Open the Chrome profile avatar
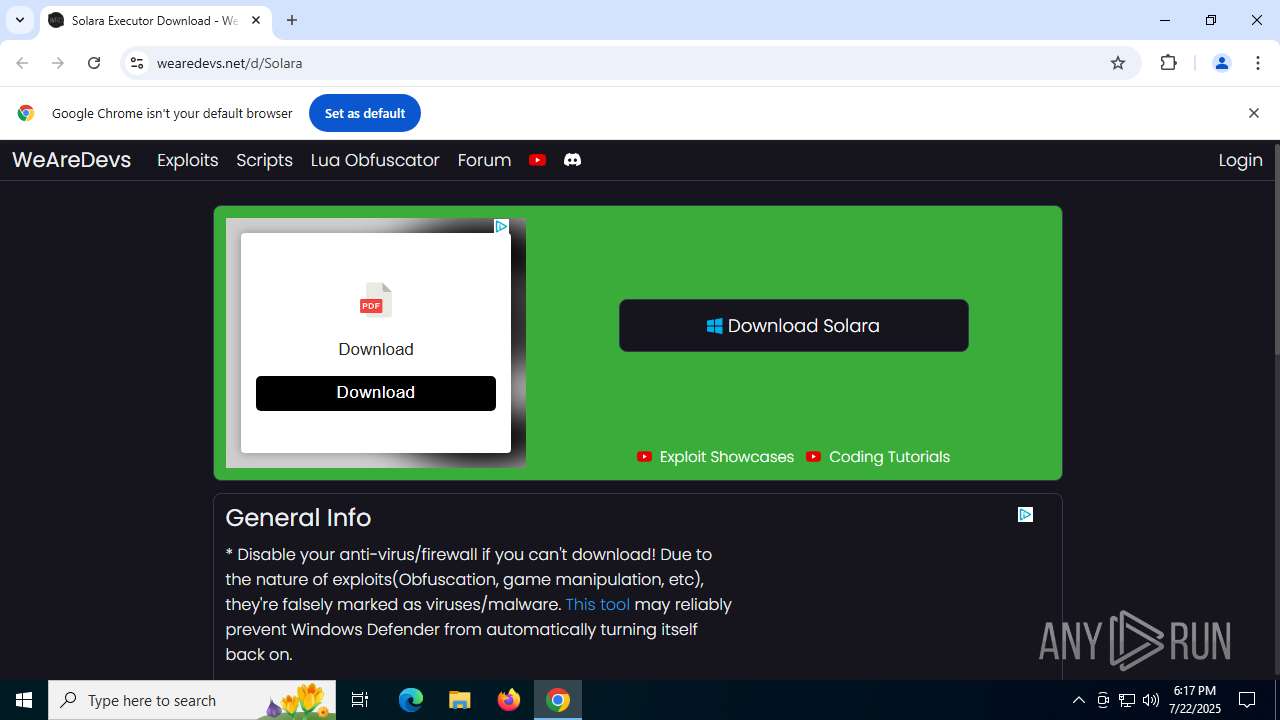Image resolution: width=1280 pixels, height=720 pixels. 1221,63
